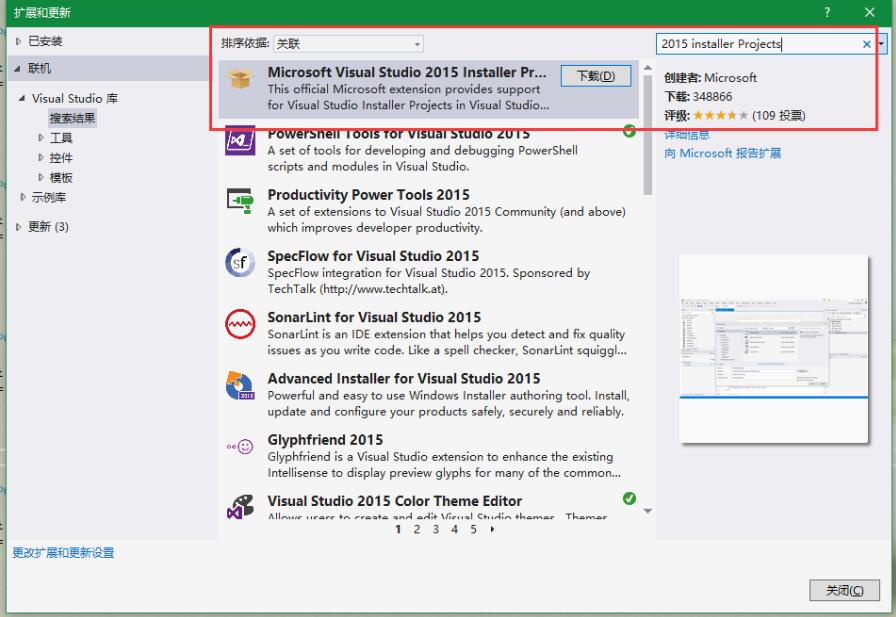Click the results list scroll-up arrow
896x617 pixels.
(x=647, y=68)
